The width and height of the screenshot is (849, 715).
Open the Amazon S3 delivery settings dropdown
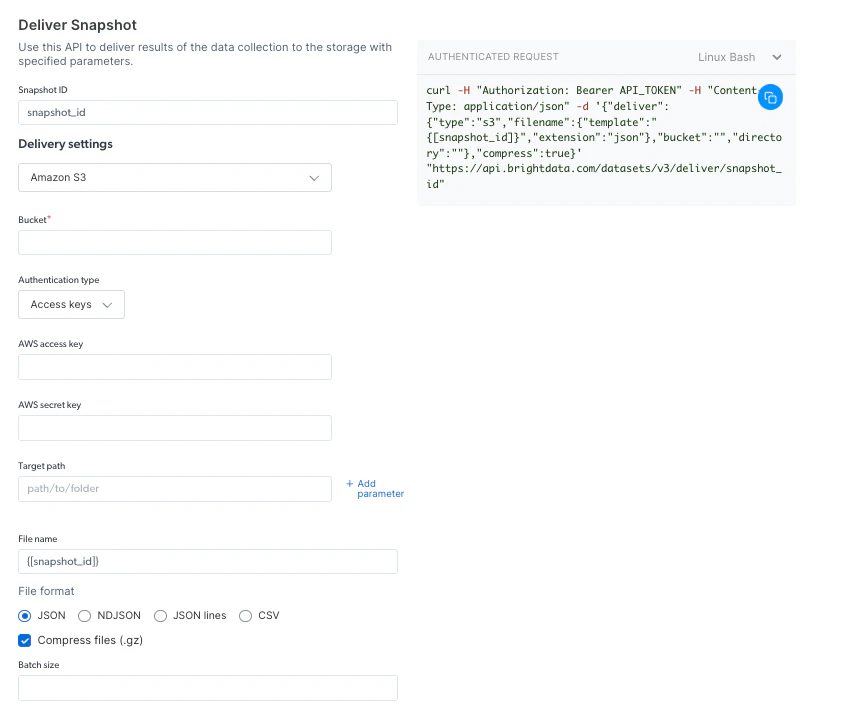[174, 176]
